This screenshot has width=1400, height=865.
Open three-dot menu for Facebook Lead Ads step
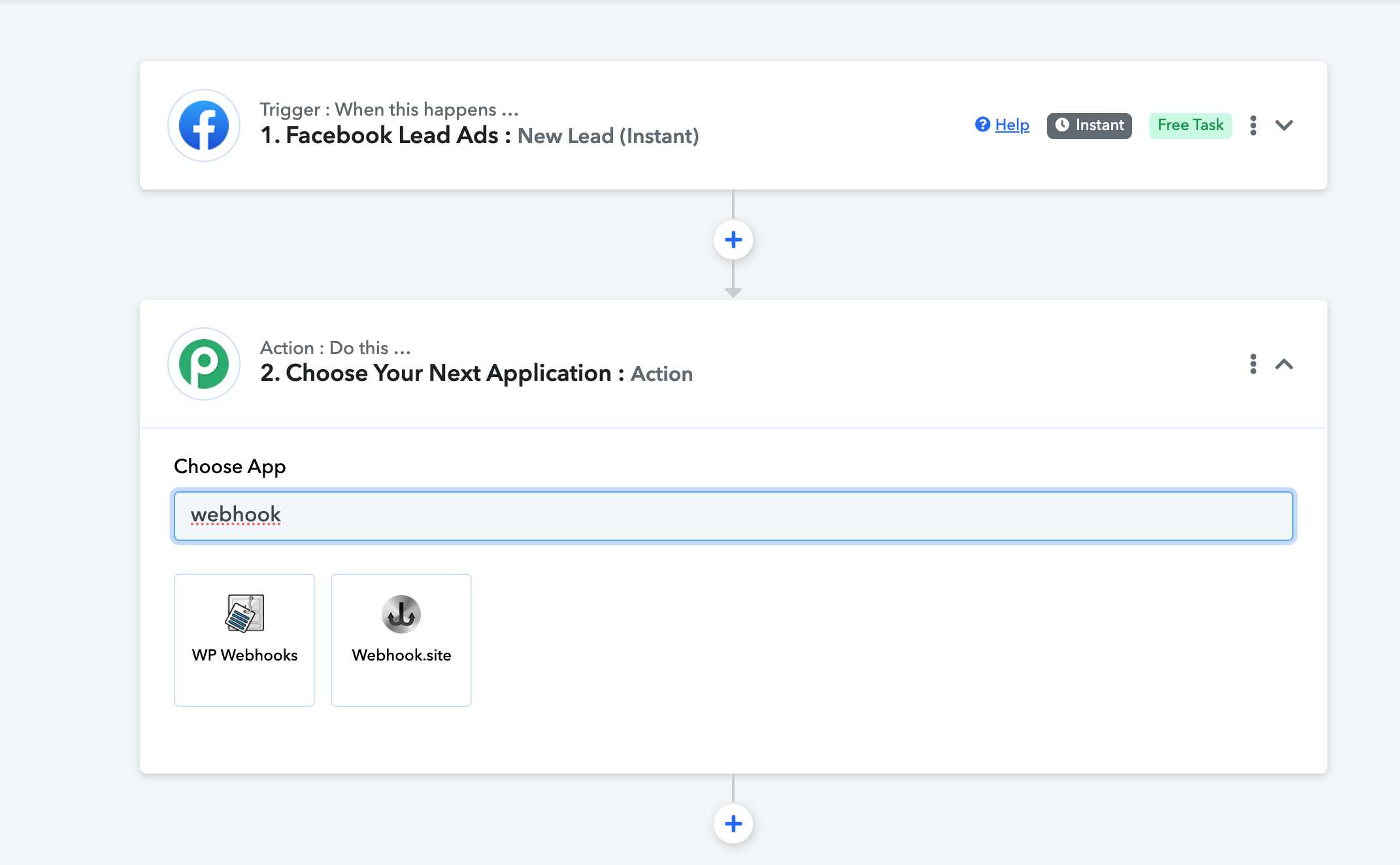pos(1253,125)
